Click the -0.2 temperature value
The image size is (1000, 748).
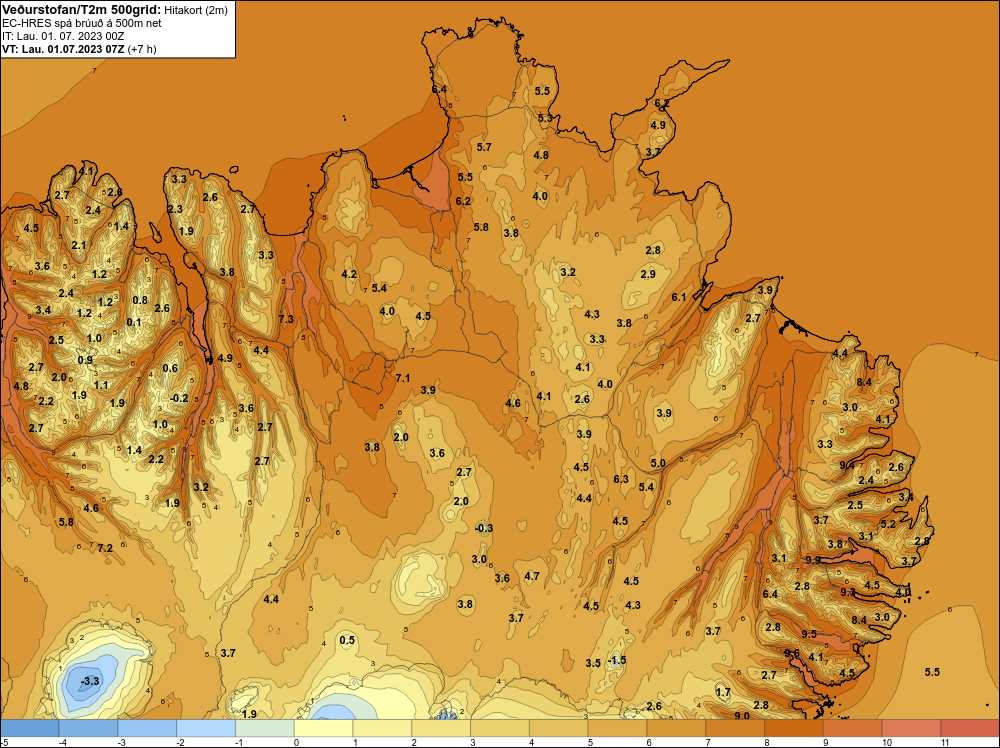179,399
